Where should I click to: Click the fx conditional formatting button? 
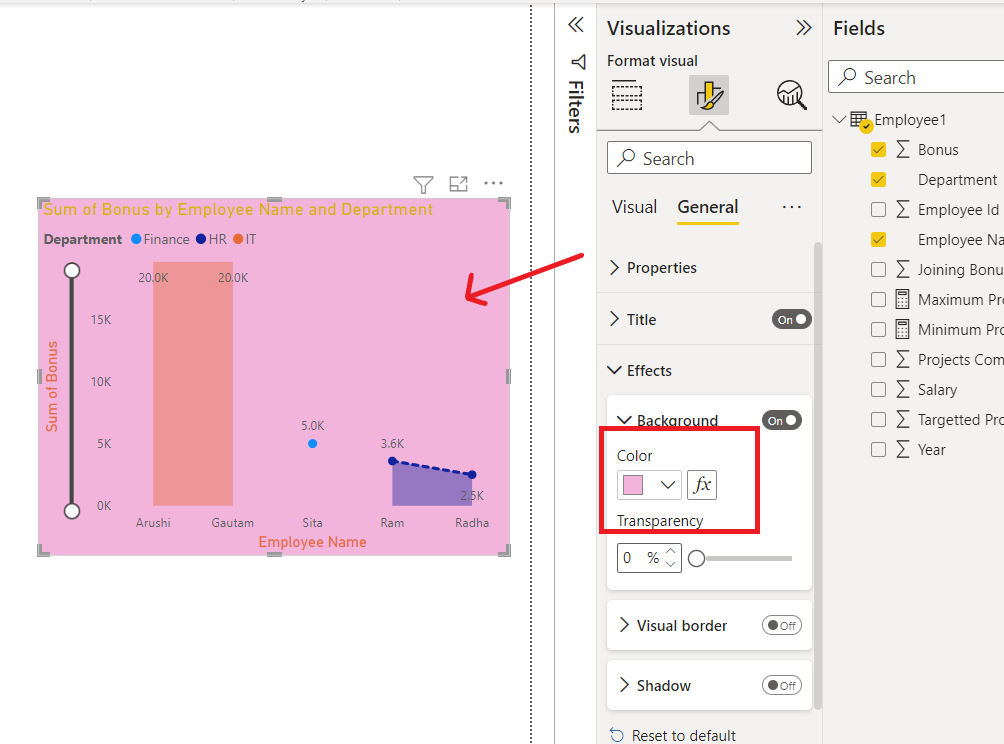pos(702,485)
